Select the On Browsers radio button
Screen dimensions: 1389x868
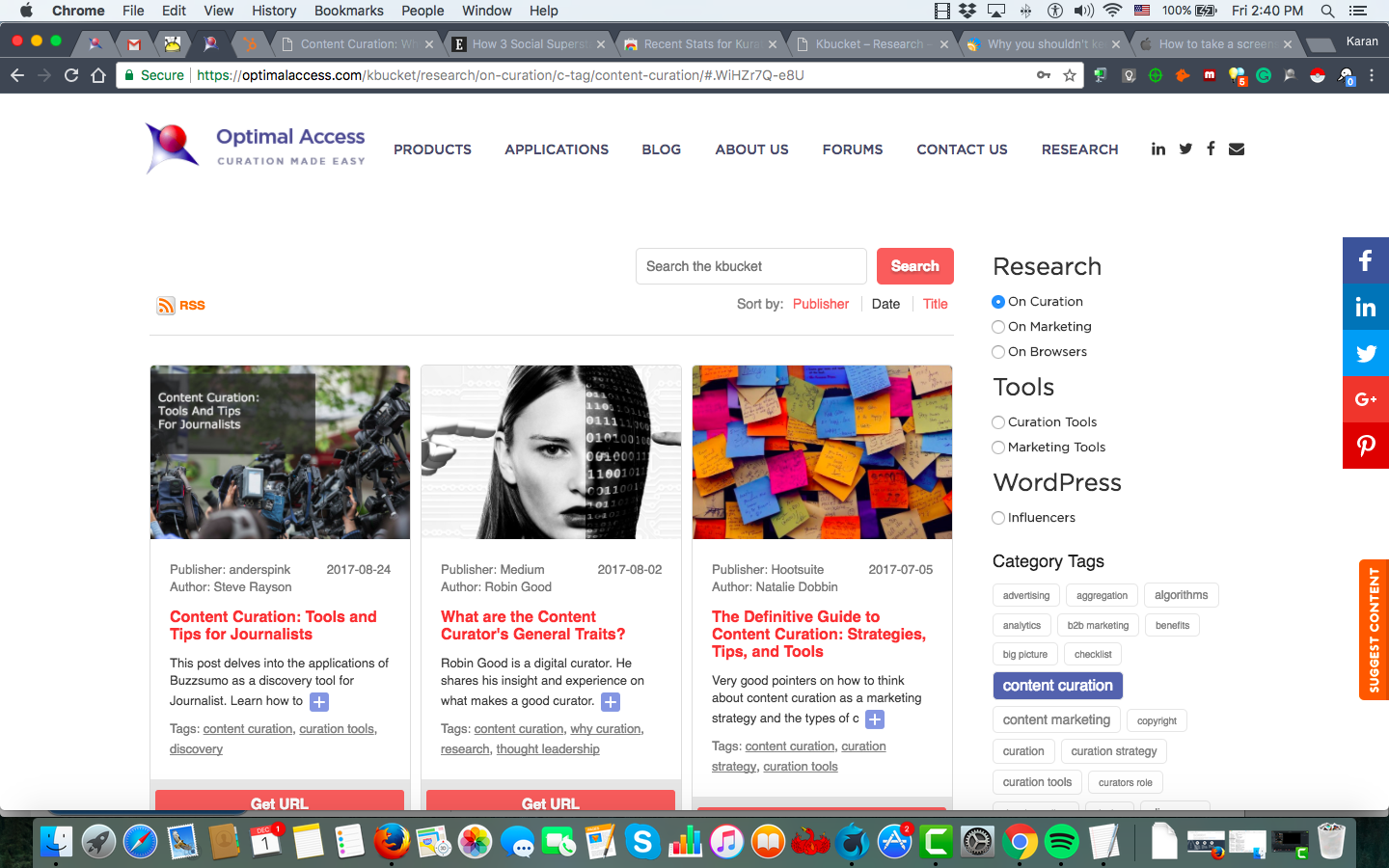click(x=998, y=352)
